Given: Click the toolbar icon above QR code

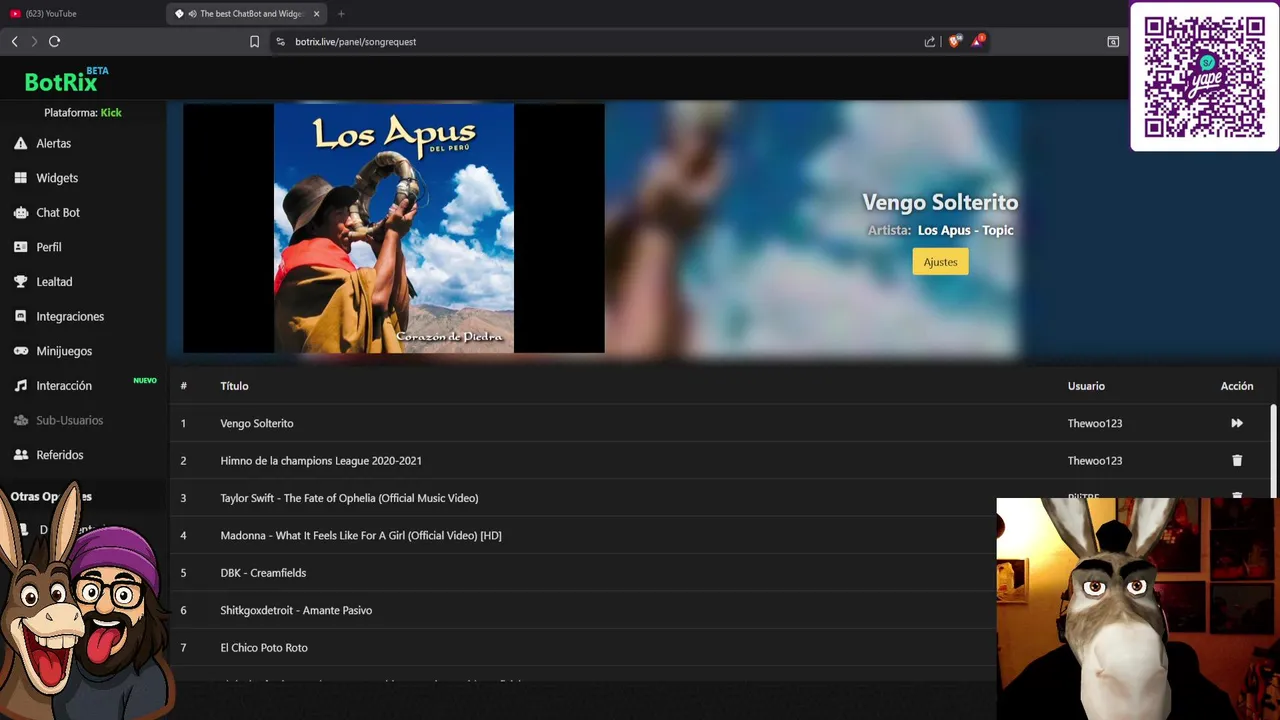Looking at the screenshot, I should coord(1113,41).
